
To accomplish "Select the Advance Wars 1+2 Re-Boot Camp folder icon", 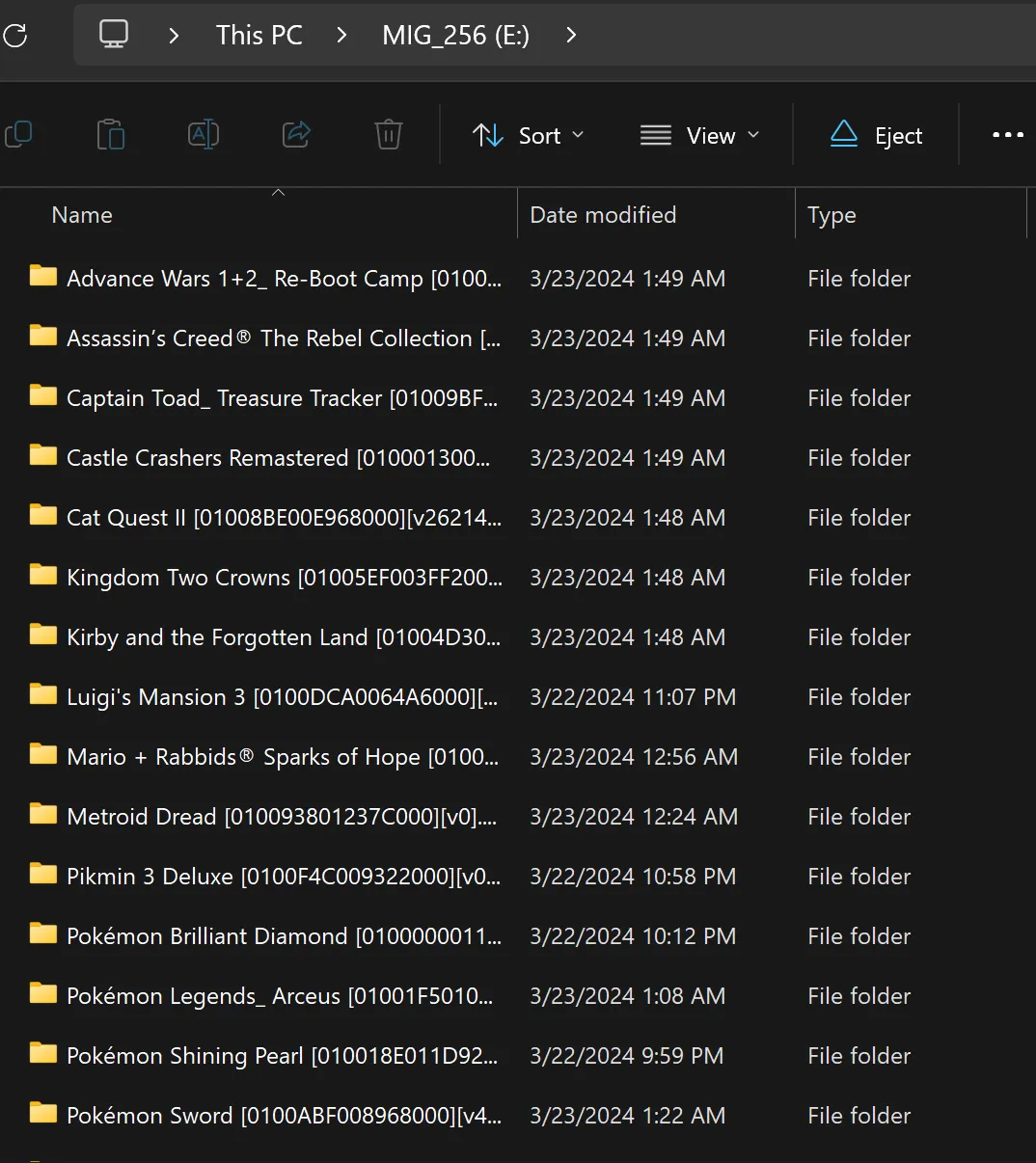I will 42,277.
